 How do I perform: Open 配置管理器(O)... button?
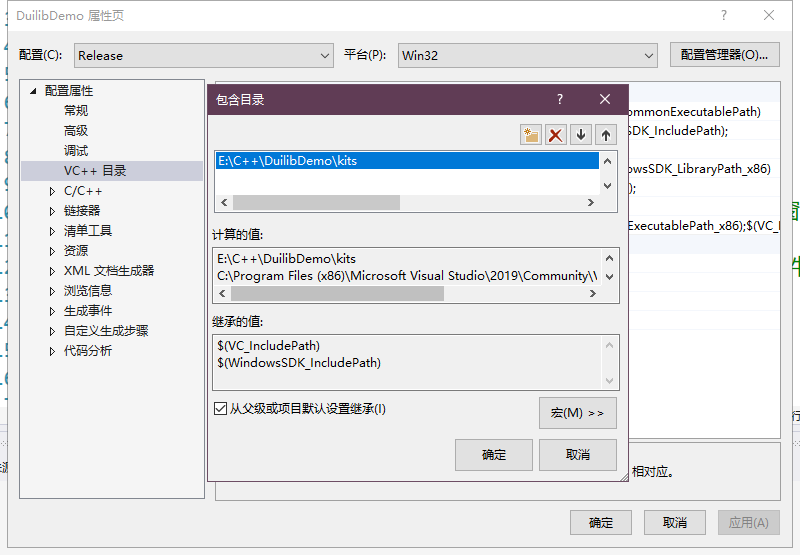pos(724,56)
